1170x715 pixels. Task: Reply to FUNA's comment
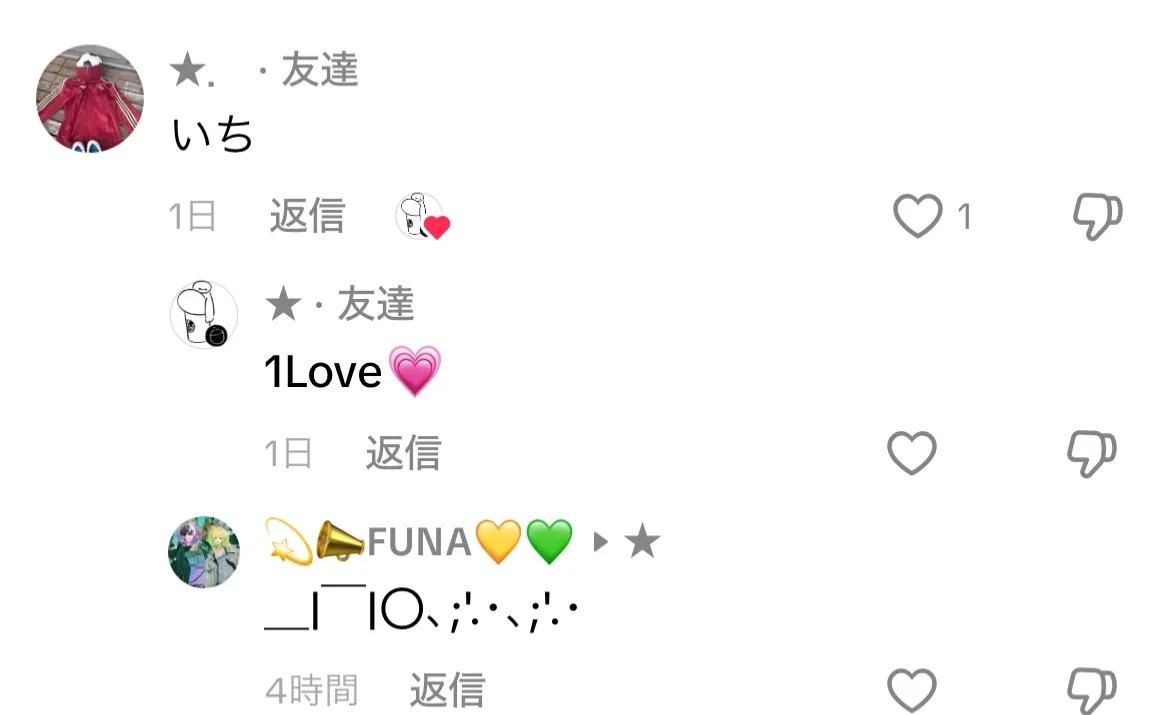[x=447, y=690]
